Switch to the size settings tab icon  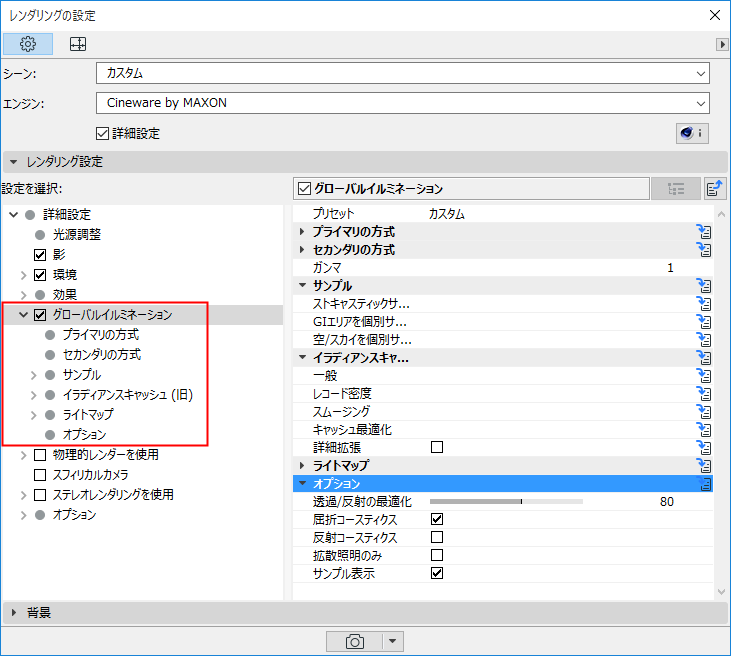(x=78, y=44)
